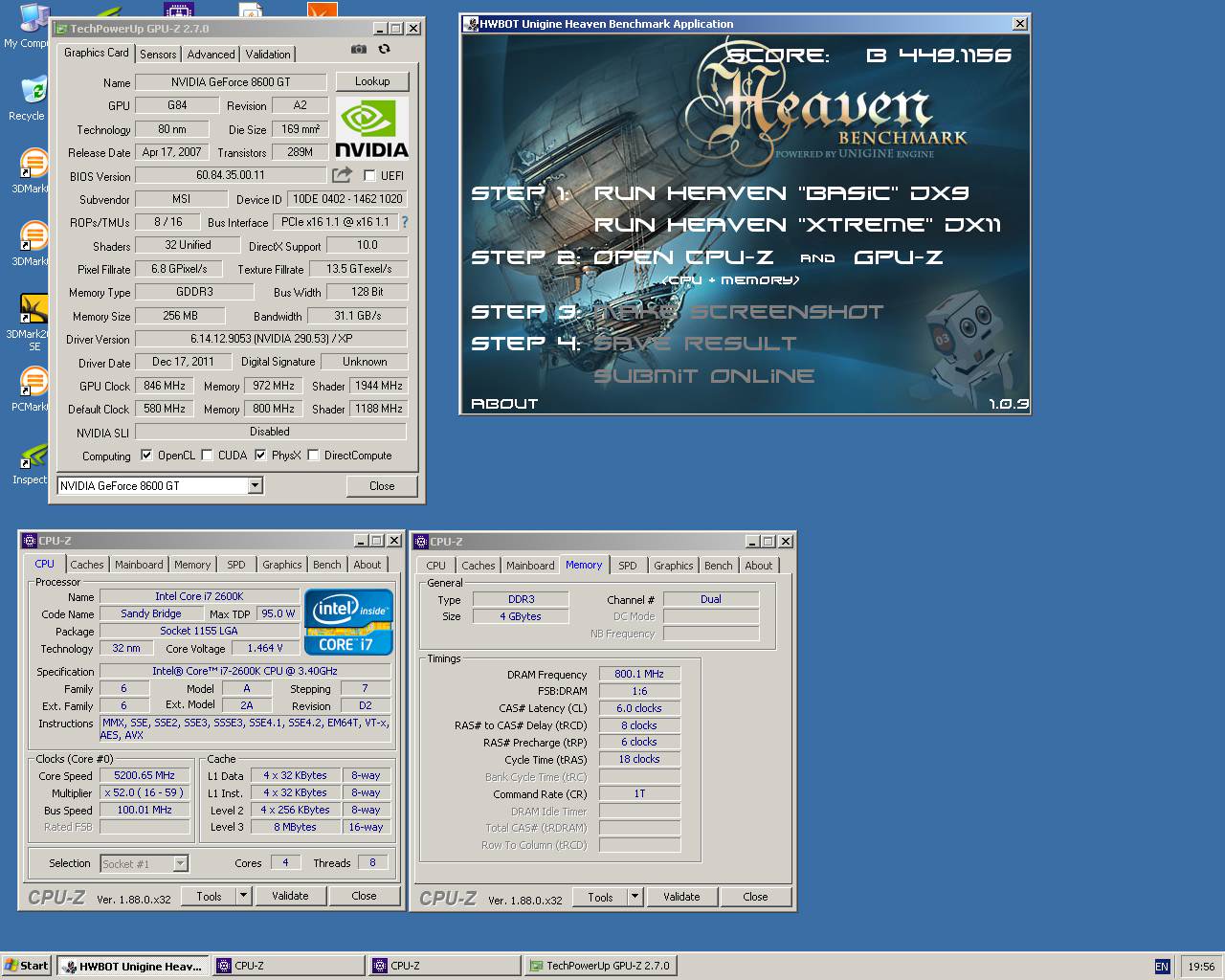The height and width of the screenshot is (980, 1225).
Task: Click Validate in CPU-Z Memory window
Action: (x=681, y=898)
